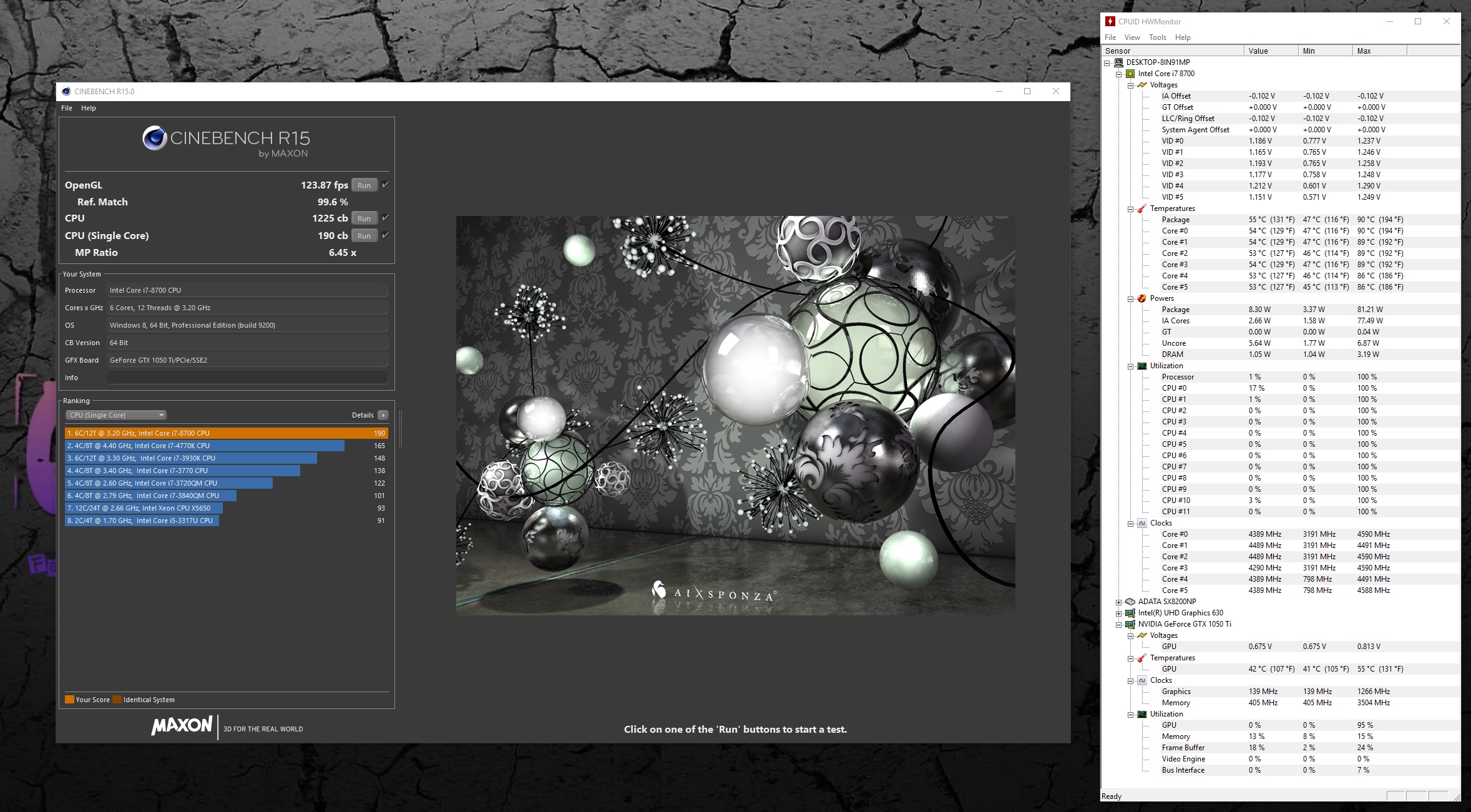Collapse the CPU Clocks section
This screenshot has width=1471, height=812.
tap(1130, 524)
